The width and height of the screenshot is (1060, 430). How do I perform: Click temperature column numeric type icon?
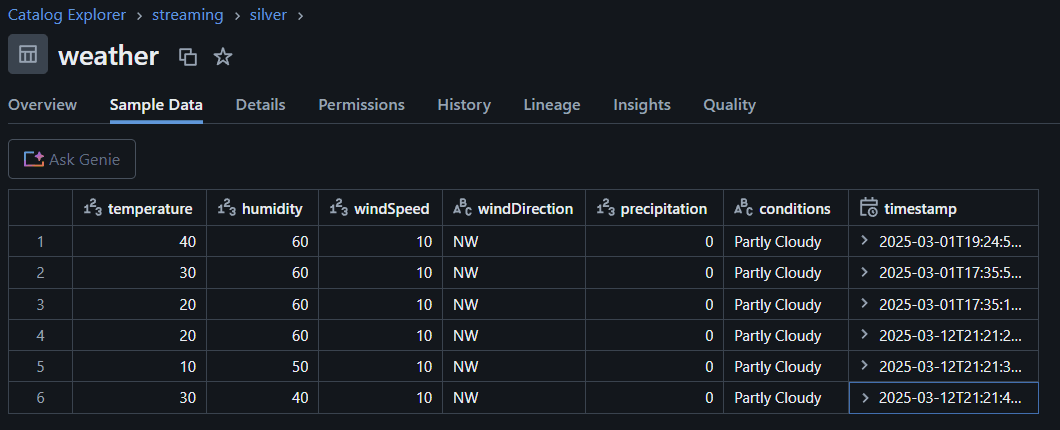(92, 209)
